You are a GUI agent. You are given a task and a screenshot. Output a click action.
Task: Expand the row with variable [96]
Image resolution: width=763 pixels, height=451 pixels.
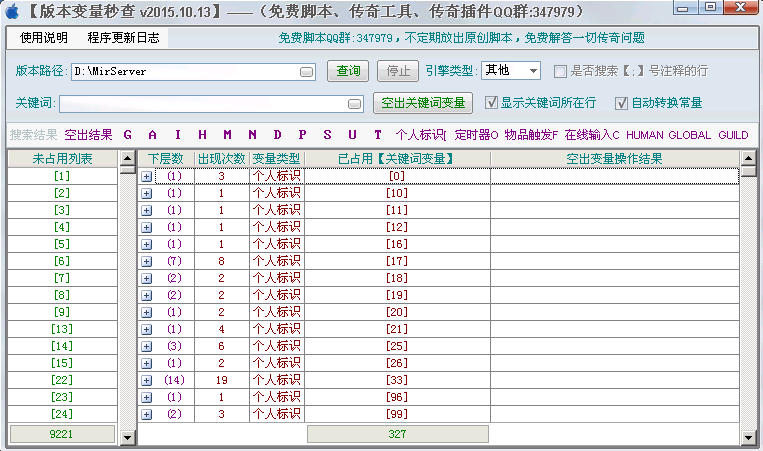pyautogui.click(x=146, y=398)
